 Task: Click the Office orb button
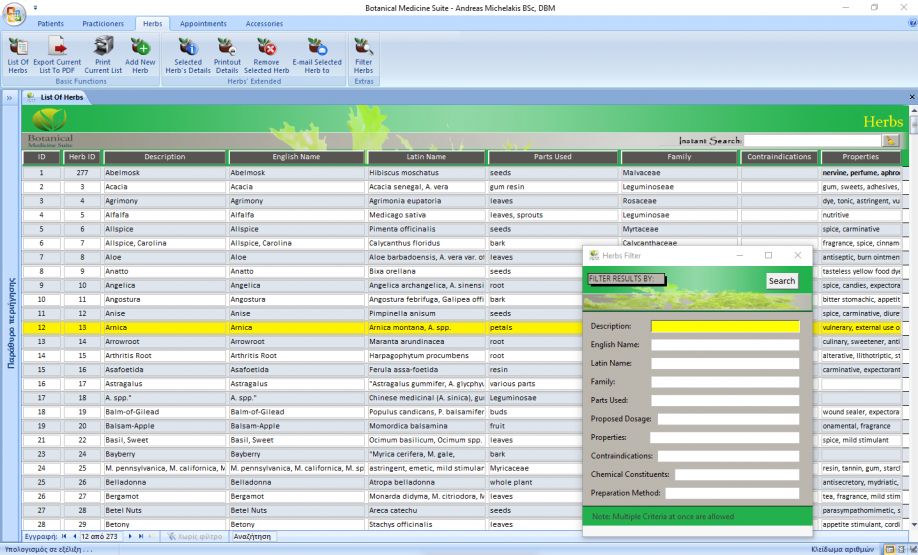click(x=13, y=13)
